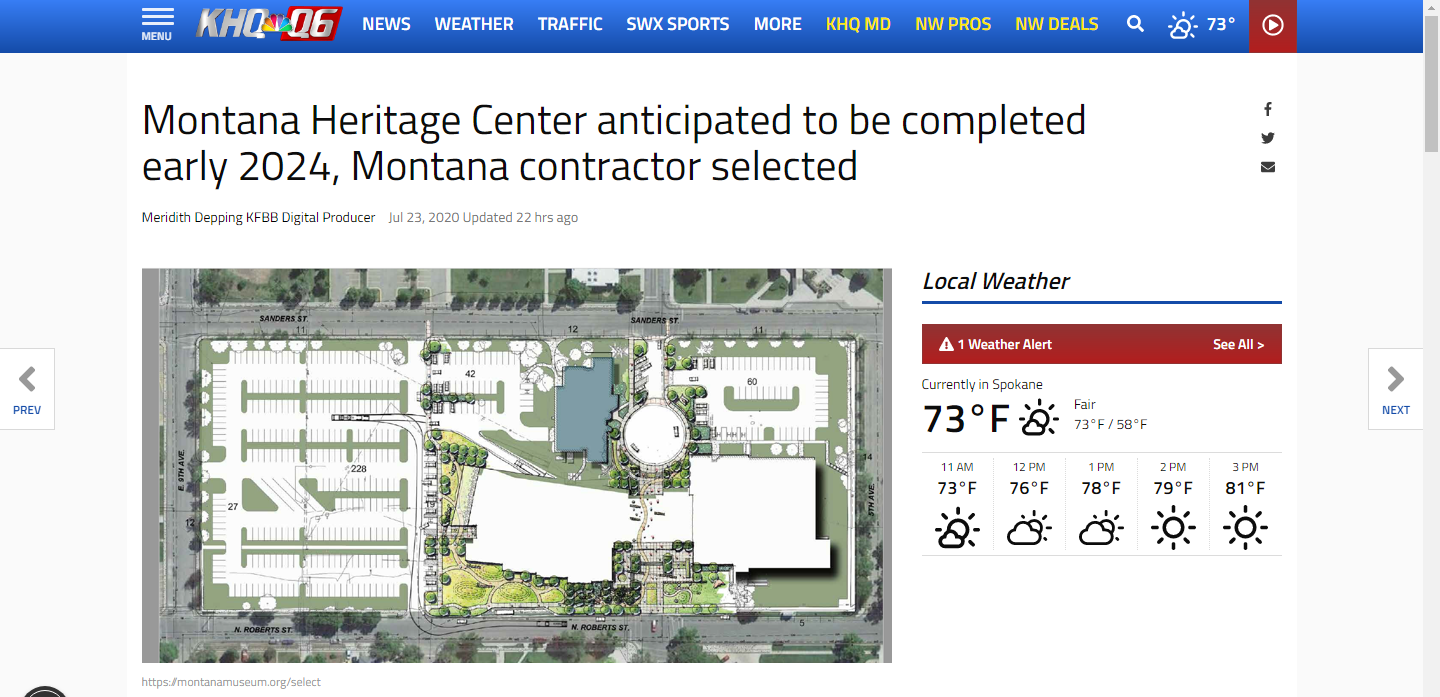Click the 81°F forecast temperature

point(1245,488)
